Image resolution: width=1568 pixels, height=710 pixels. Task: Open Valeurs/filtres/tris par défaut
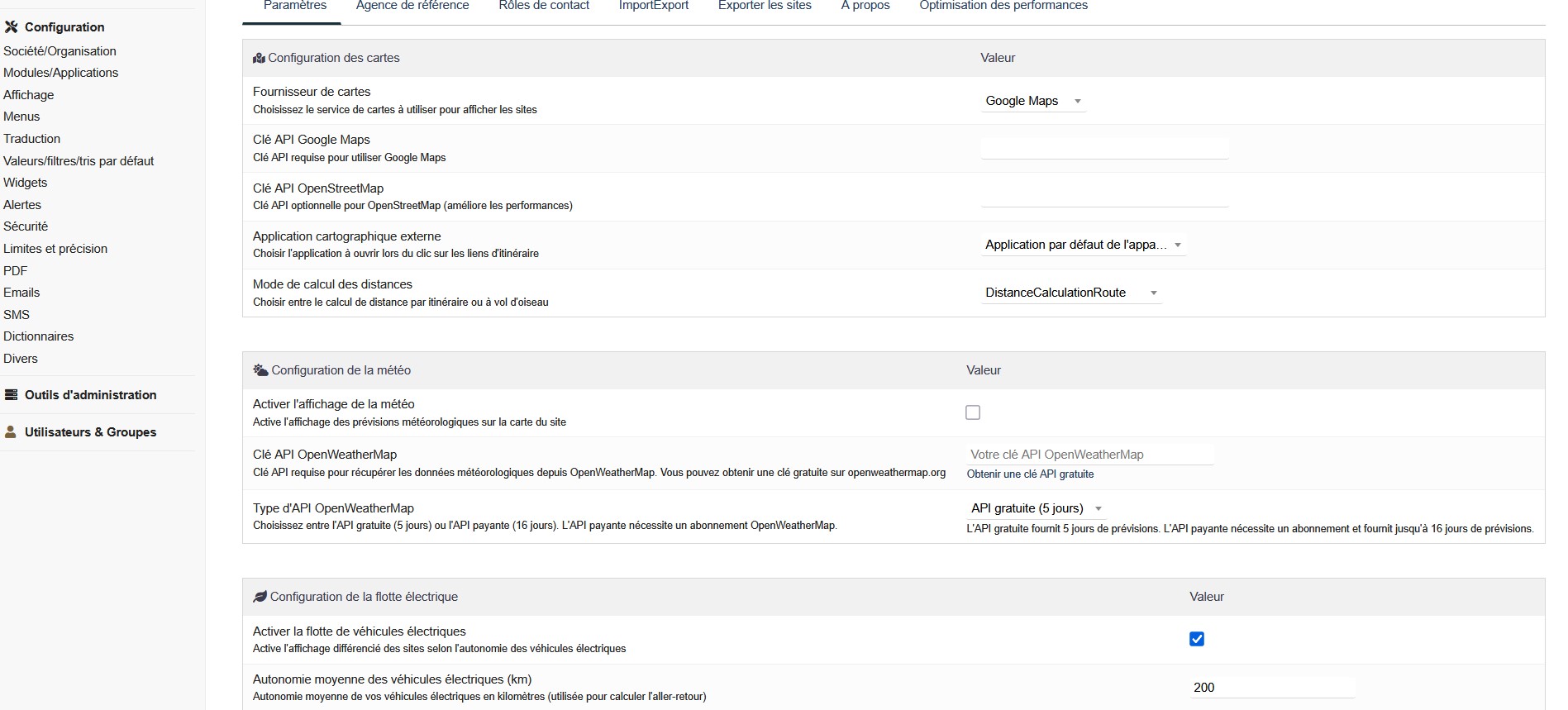79,161
